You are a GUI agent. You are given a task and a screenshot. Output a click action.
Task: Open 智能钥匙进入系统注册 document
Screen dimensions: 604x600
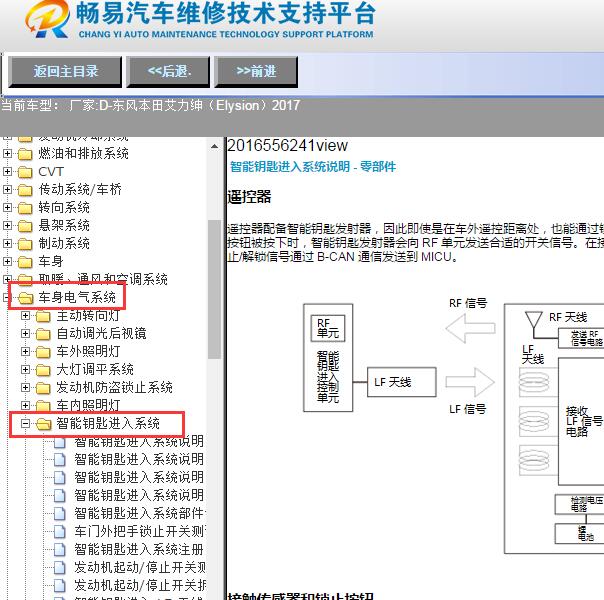coord(139,549)
